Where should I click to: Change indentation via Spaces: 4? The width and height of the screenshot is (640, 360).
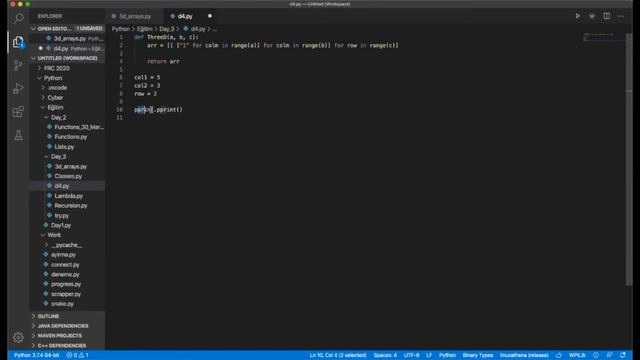[385, 355]
